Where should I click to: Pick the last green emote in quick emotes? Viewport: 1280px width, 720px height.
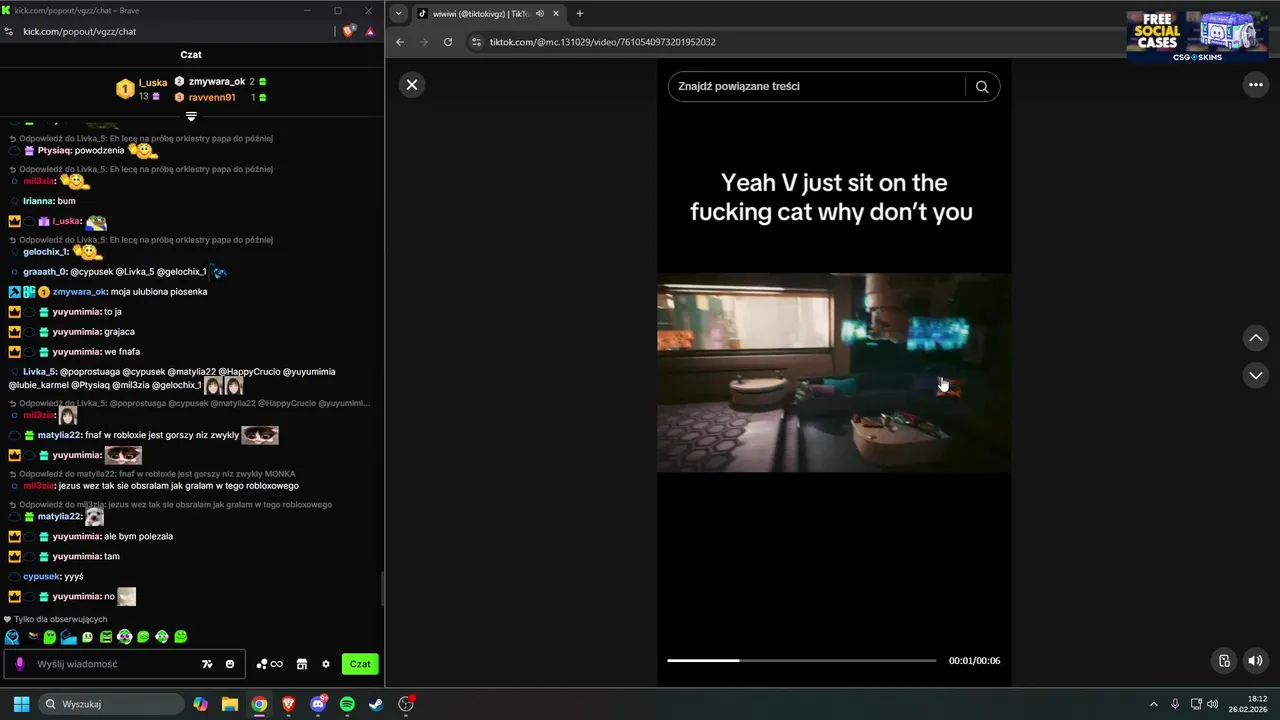180,636
